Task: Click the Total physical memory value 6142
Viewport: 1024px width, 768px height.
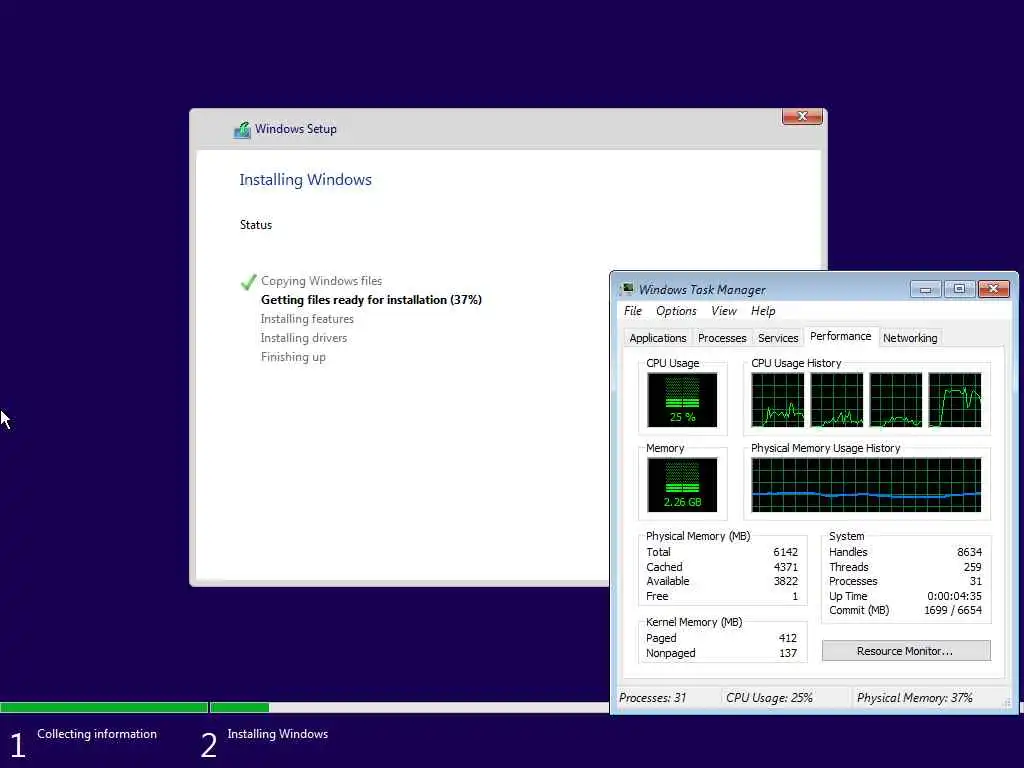Action: [x=785, y=552]
